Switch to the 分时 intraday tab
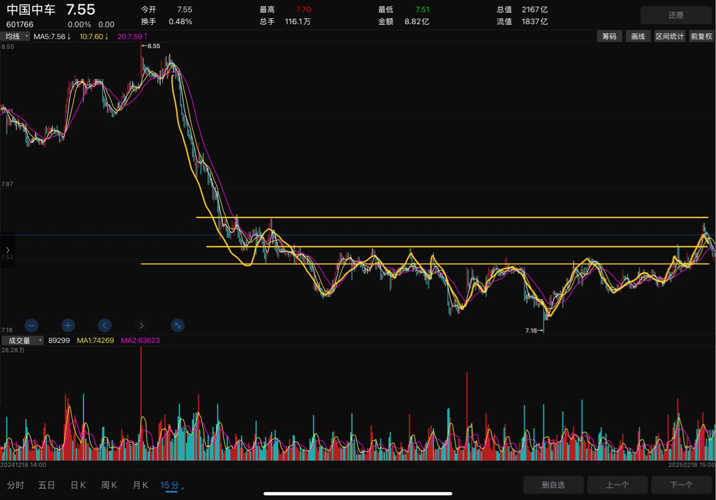 coord(15,485)
